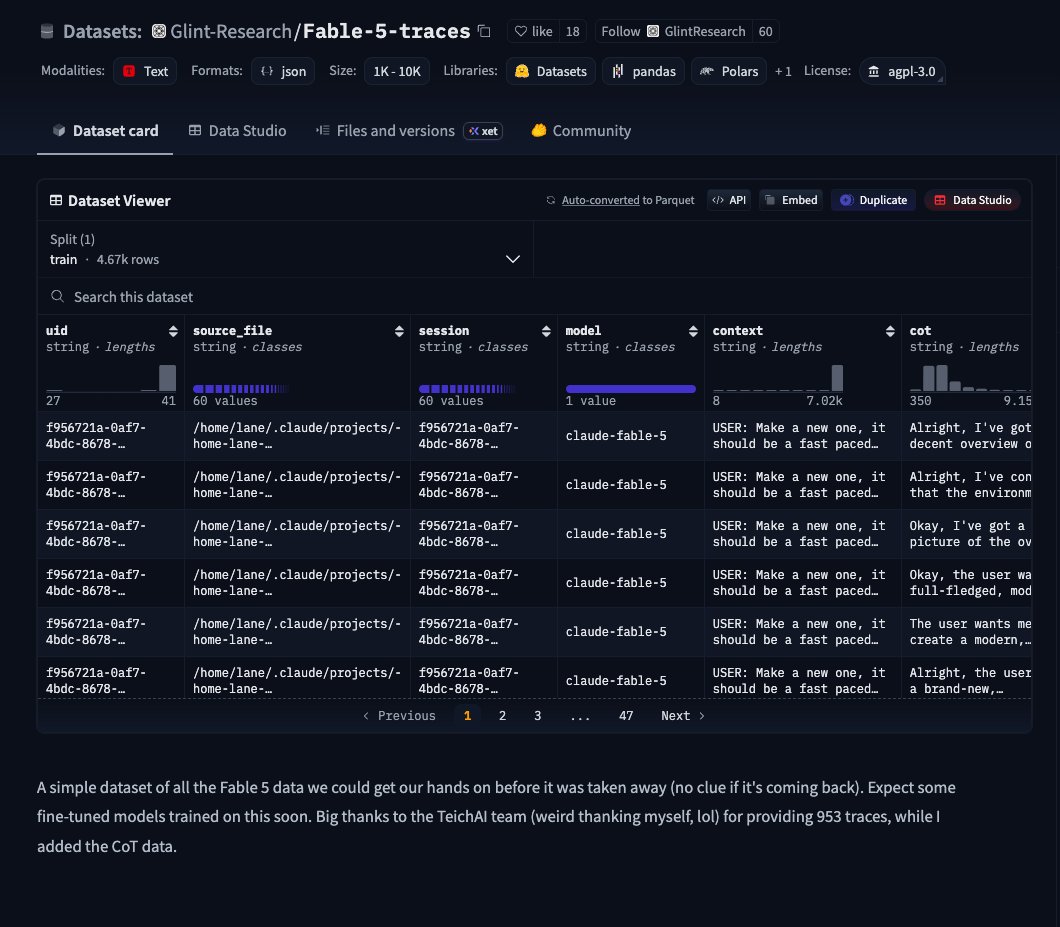Viewport: 1060px width, 927px height.
Task: Click the '4.67k rows' text
Action: click(128, 260)
